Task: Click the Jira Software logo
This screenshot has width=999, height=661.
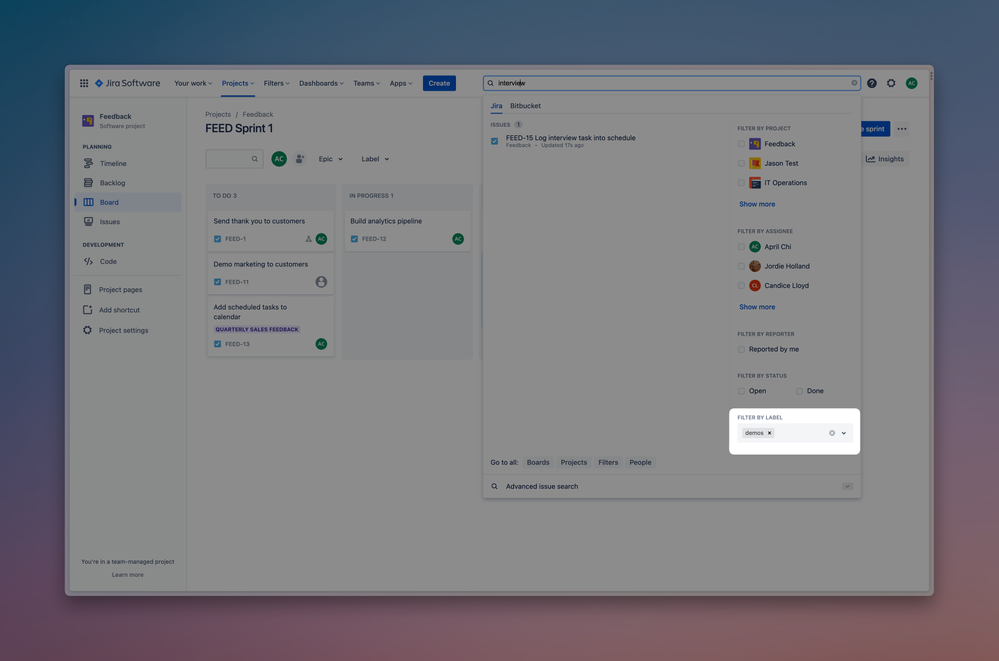Action: pyautogui.click(x=127, y=83)
